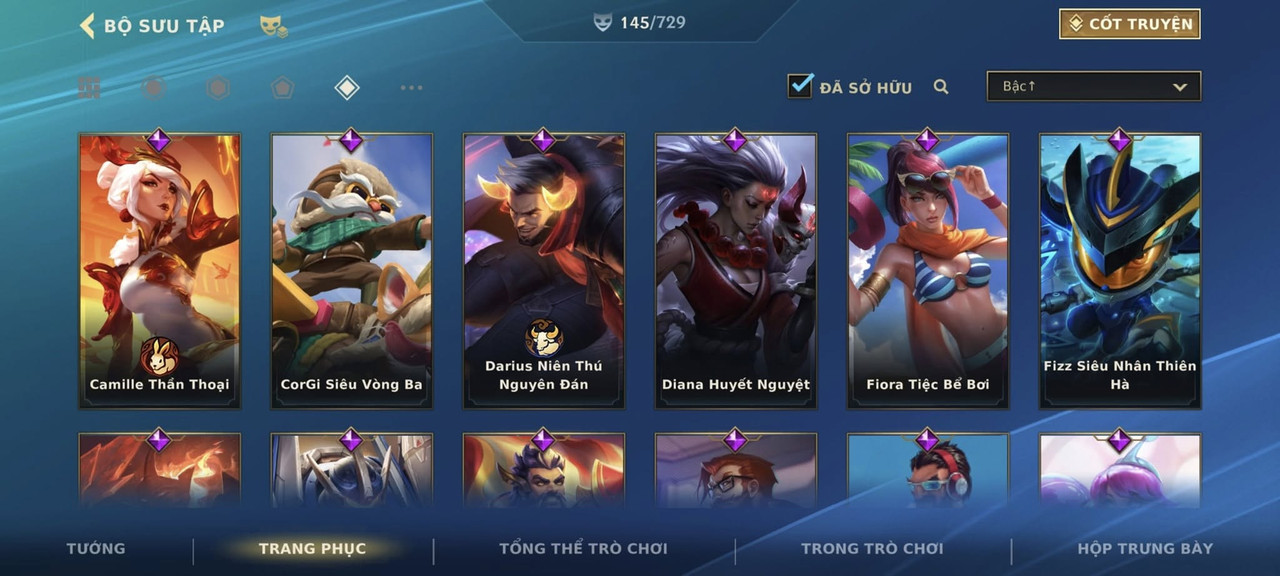Switch to the Tướng tab
The width and height of the screenshot is (1280, 576).
click(x=96, y=548)
